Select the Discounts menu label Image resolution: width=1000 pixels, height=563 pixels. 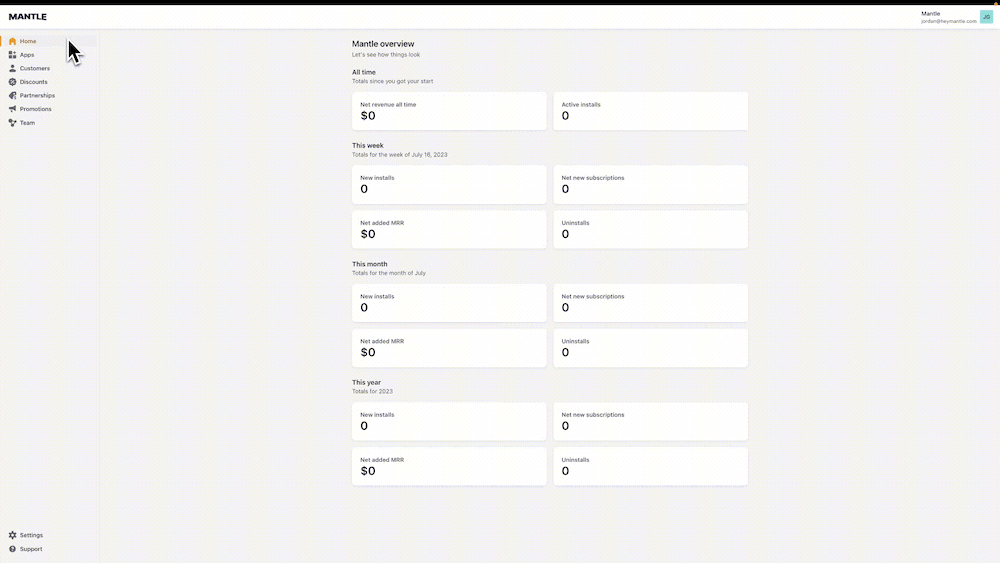34,82
